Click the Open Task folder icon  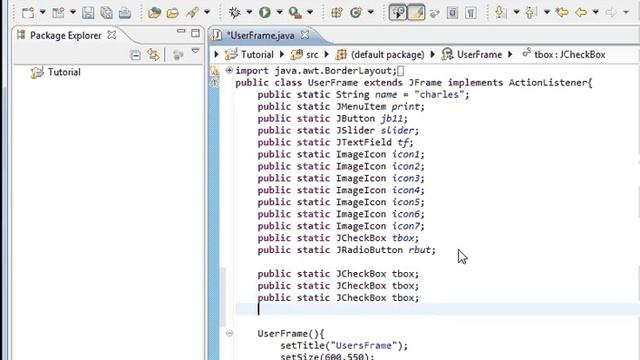(x=173, y=13)
